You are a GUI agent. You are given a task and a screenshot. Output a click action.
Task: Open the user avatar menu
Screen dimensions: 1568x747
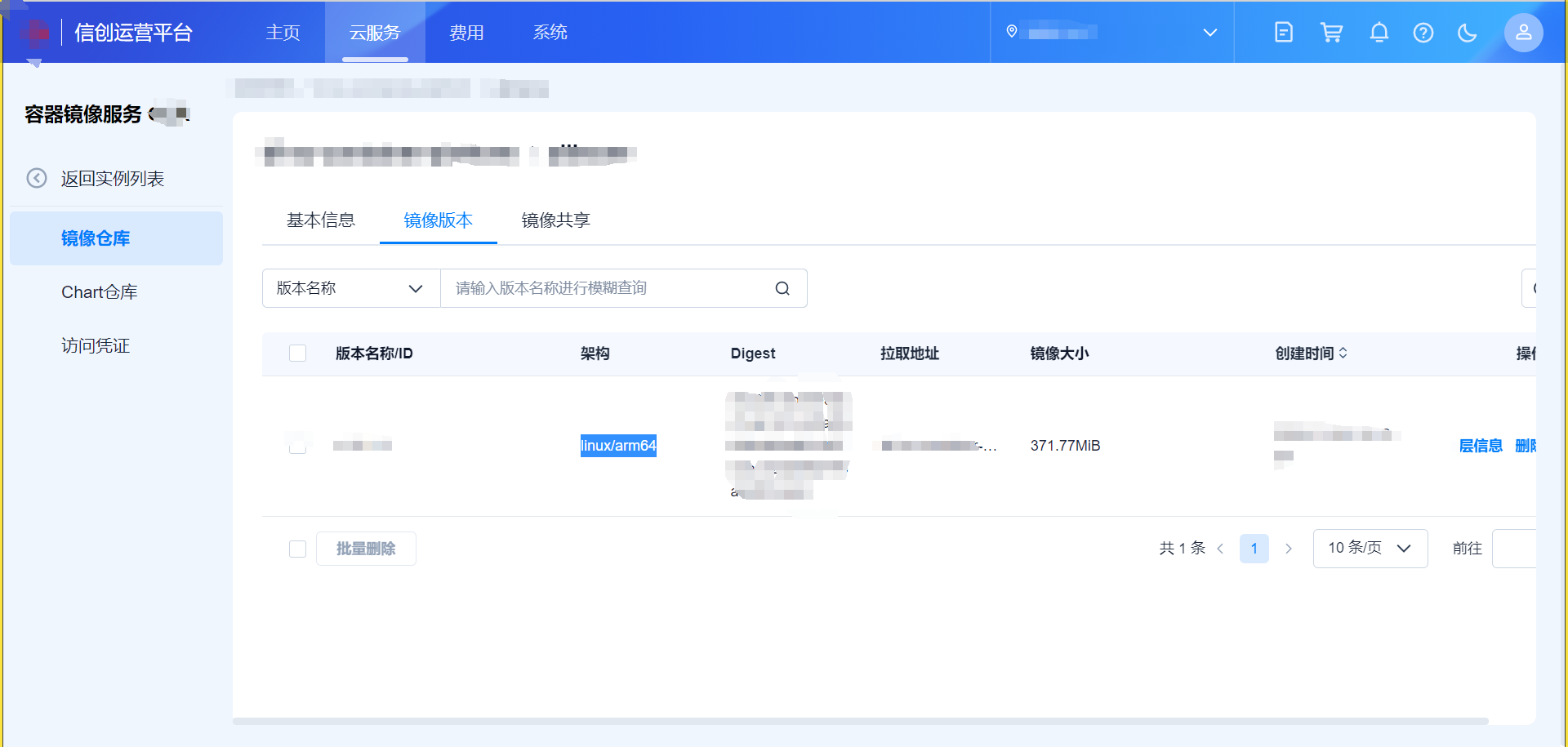pyautogui.click(x=1524, y=33)
